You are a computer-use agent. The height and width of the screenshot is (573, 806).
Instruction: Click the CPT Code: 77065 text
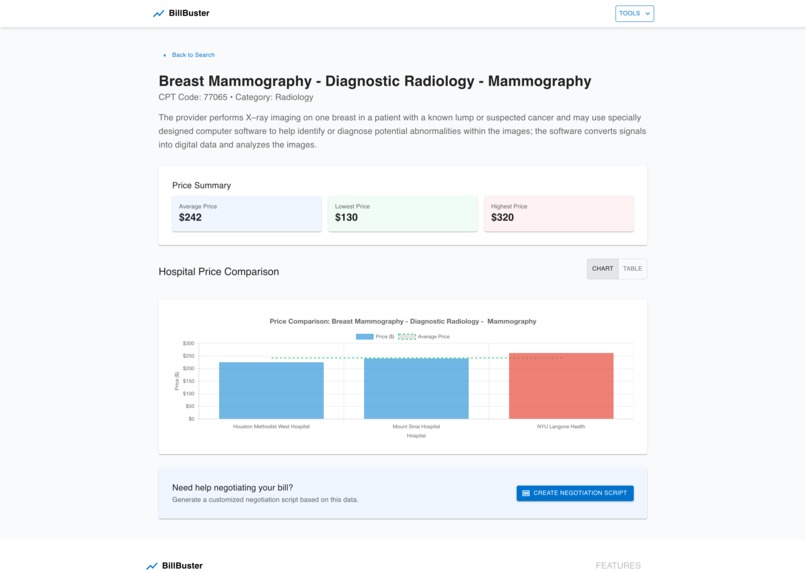[x=193, y=97]
